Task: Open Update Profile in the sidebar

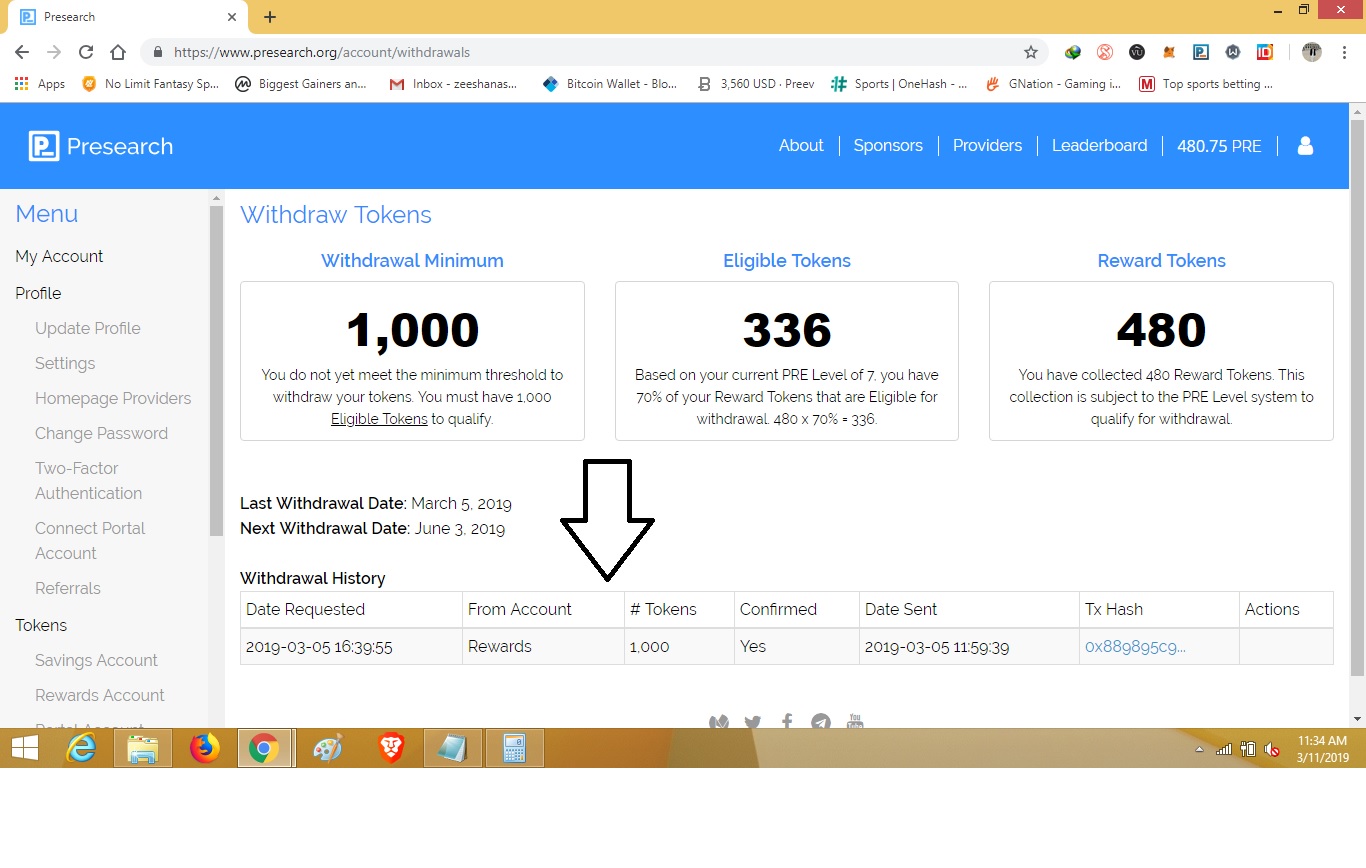Action: point(88,328)
